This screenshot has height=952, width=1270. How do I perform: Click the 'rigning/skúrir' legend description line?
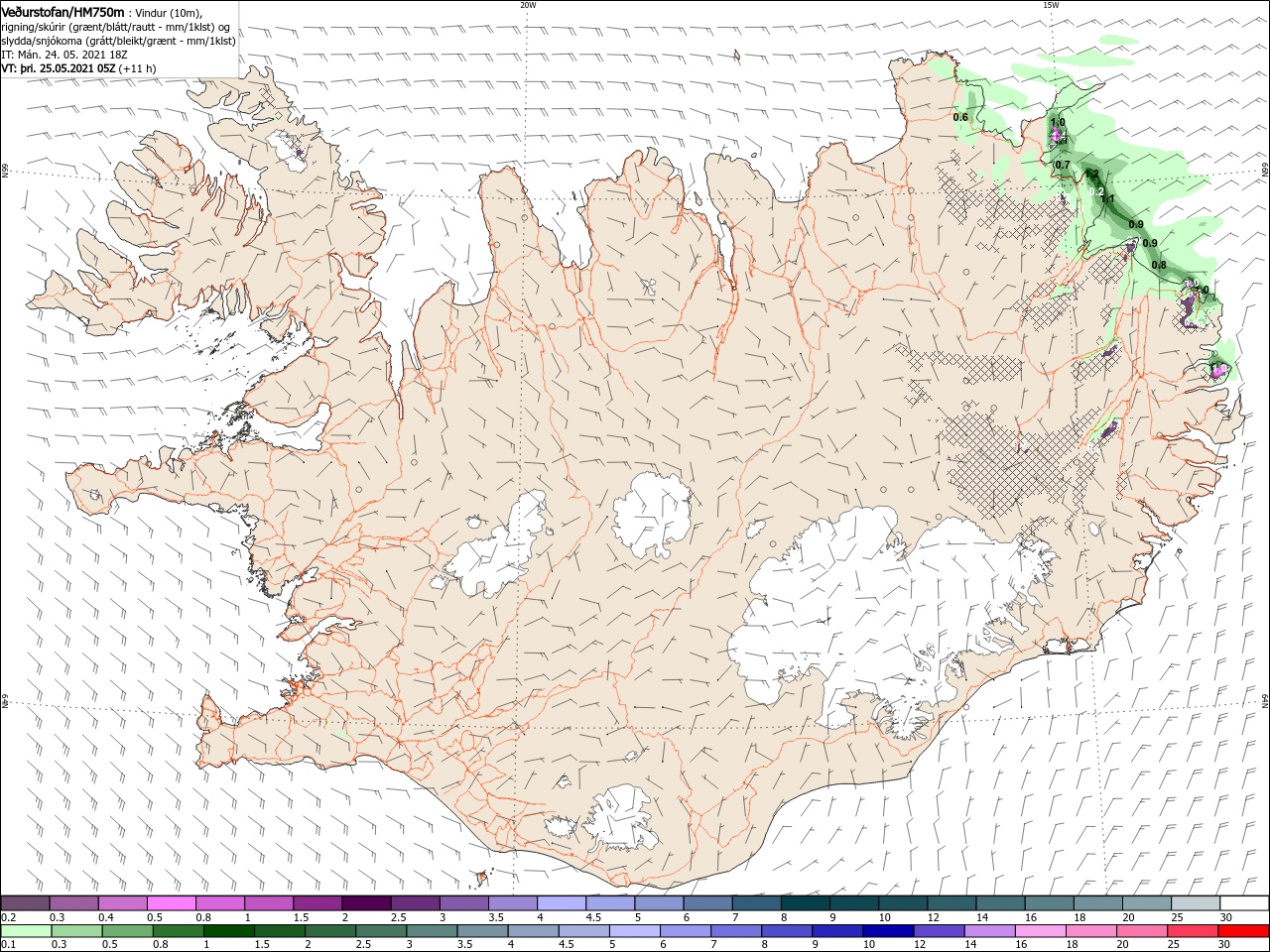click(x=116, y=27)
